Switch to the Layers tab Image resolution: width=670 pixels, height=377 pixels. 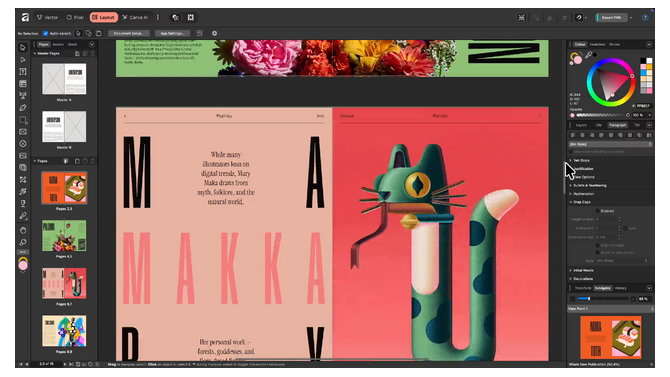581,125
